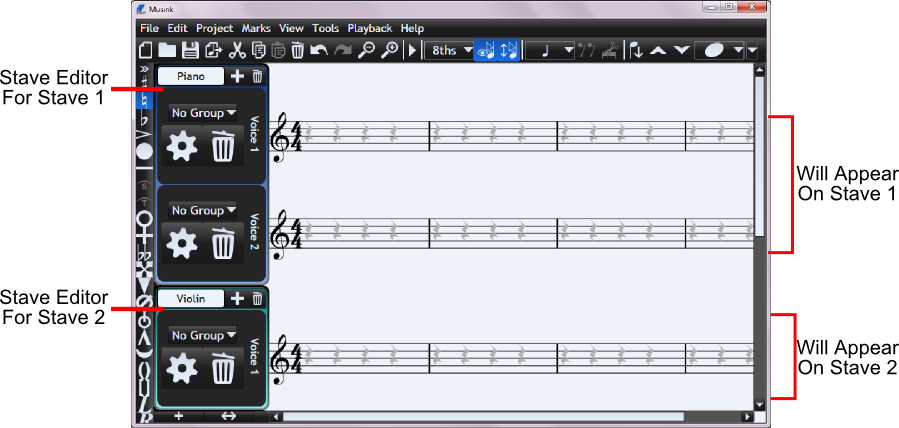Screen dimensions: 899x428
Task: Open the Playback menu
Action: point(369,28)
